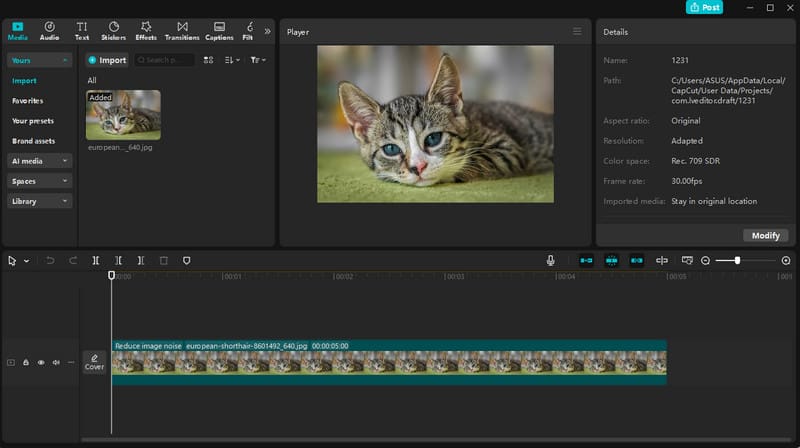Switch to the Text tab

(82, 31)
